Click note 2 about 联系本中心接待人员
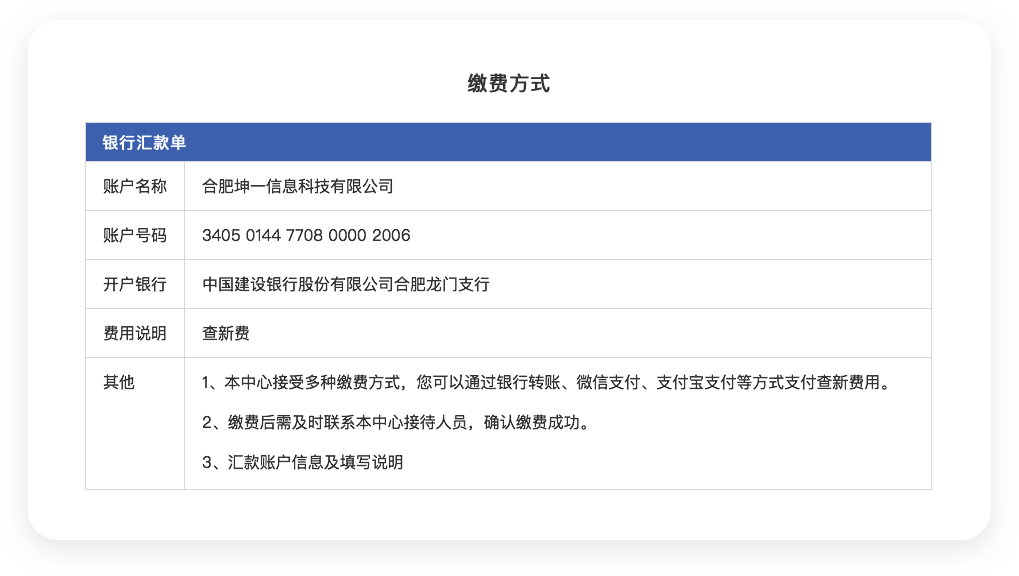 [x=395, y=423]
